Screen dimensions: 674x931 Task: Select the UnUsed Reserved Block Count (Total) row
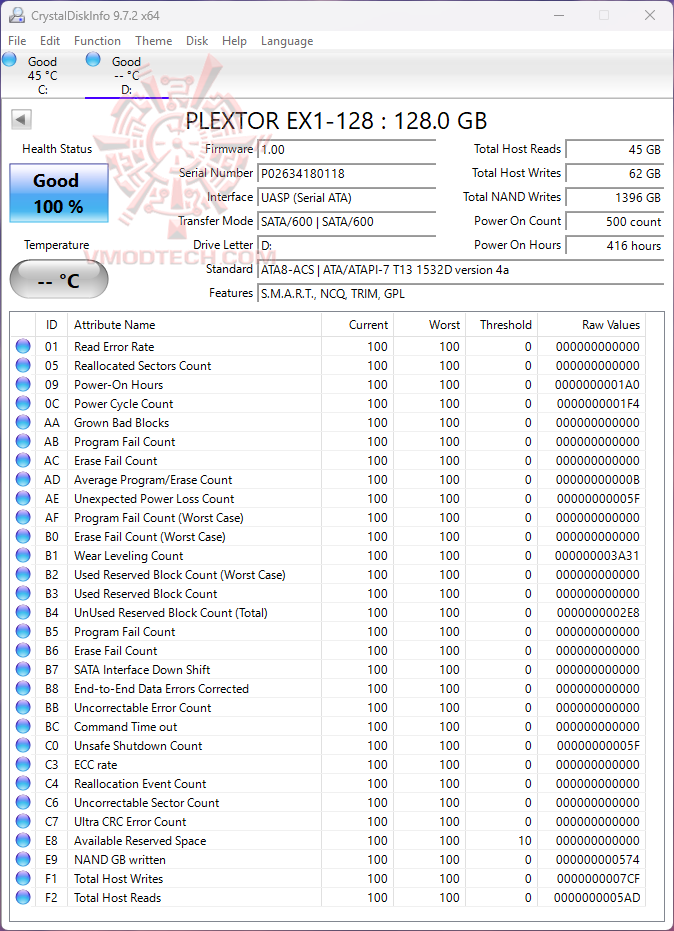pyautogui.click(x=328, y=612)
